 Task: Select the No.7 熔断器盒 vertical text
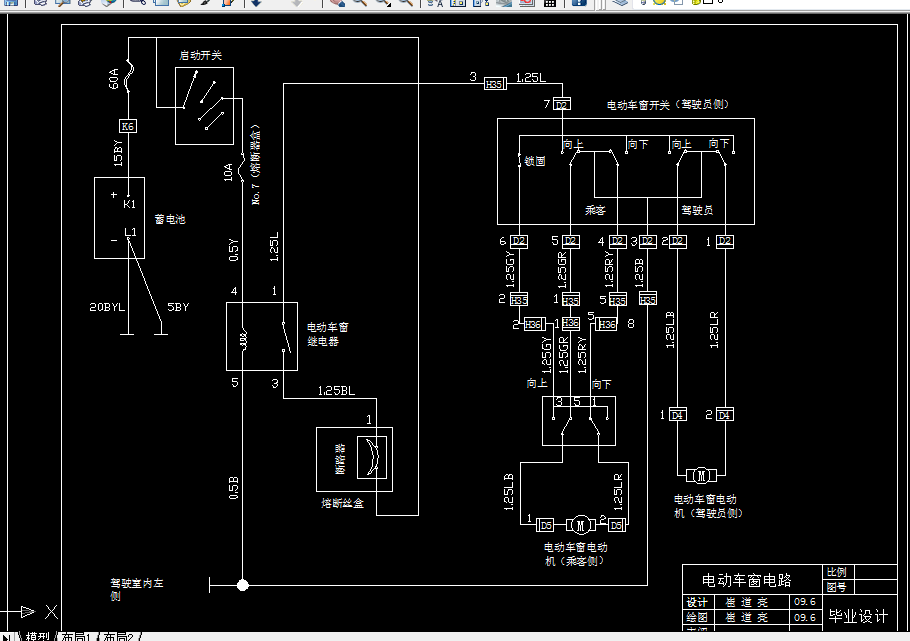[x=256, y=164]
